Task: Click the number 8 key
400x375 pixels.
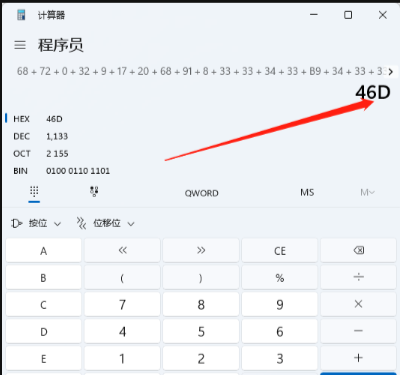Action: point(201,304)
